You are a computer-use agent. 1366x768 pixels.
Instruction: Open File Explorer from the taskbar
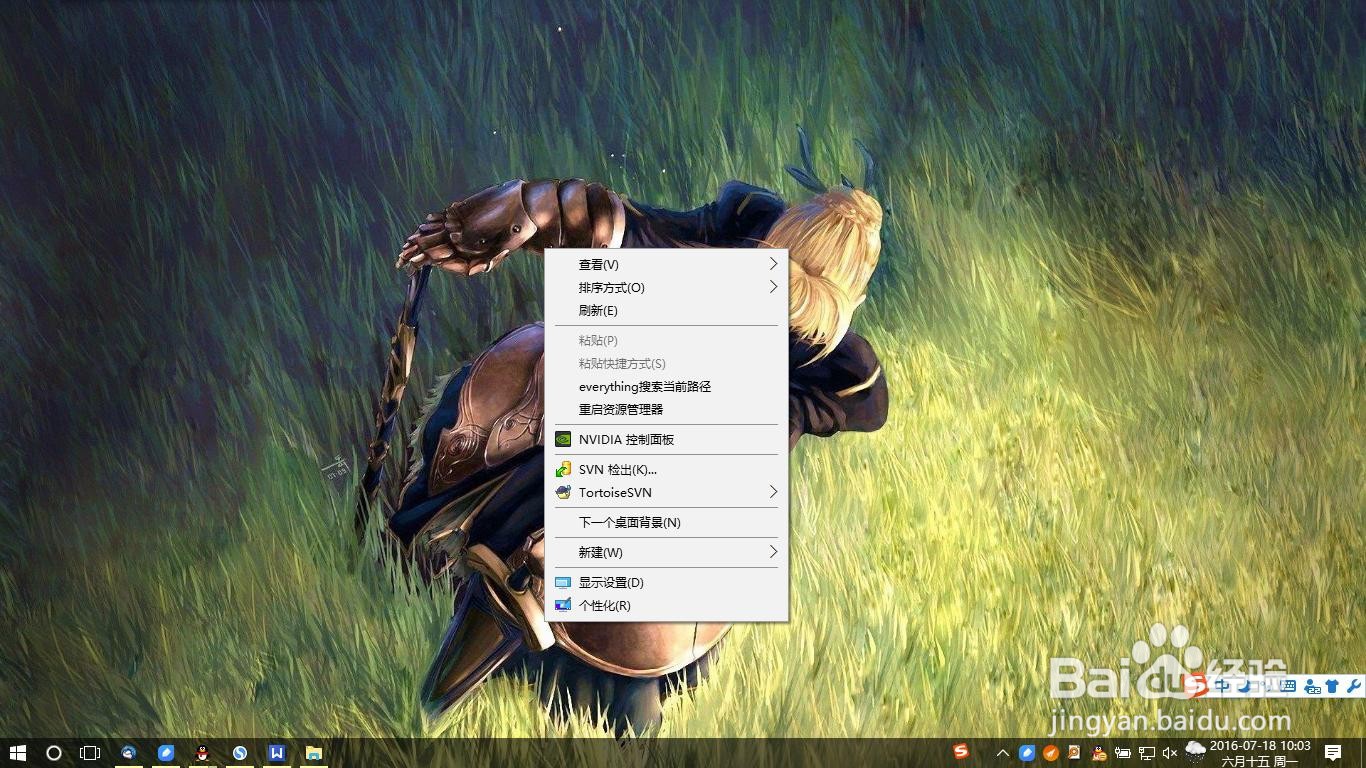314,753
